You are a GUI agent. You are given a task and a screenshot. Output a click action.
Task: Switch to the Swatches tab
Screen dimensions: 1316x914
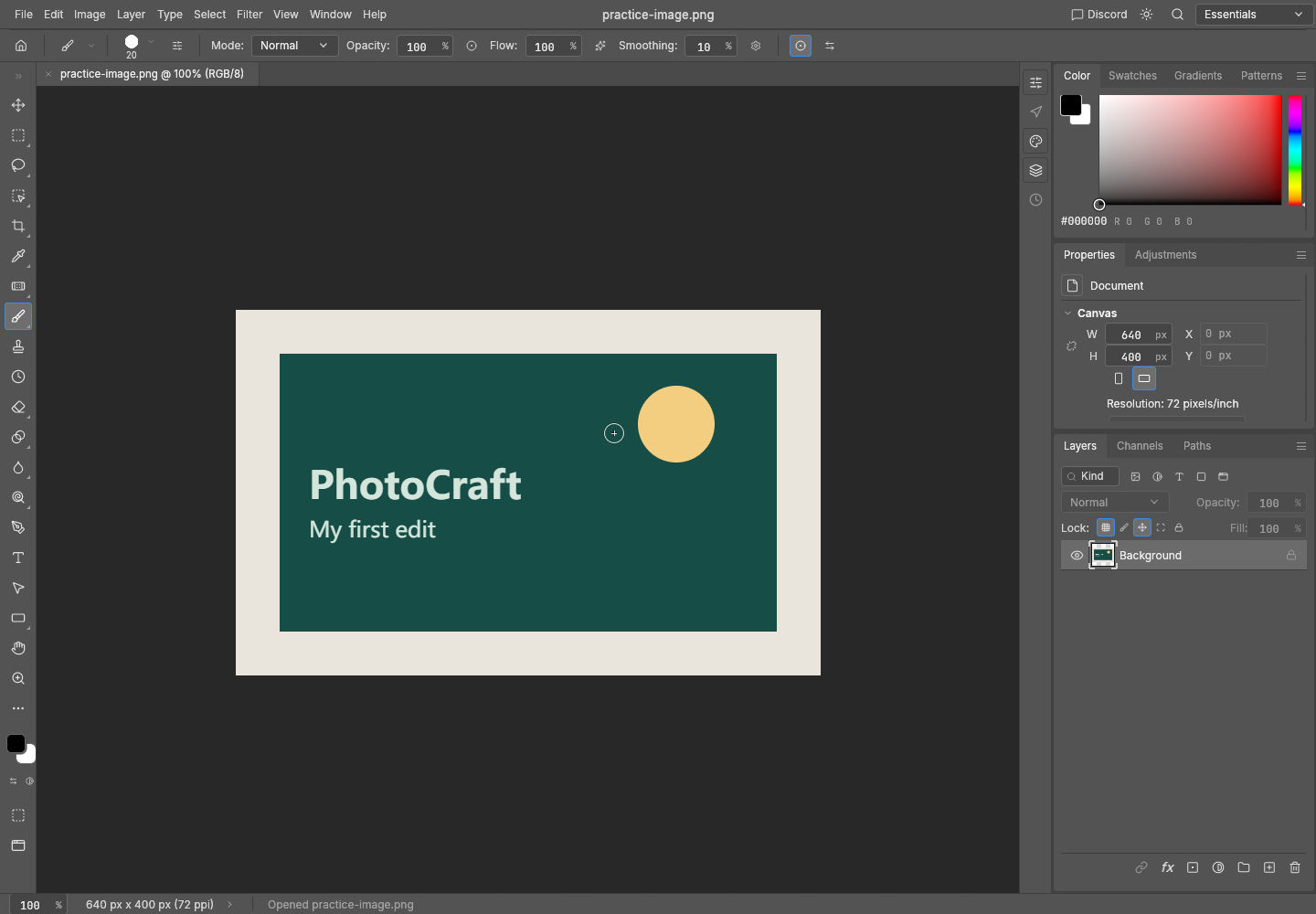click(1132, 76)
